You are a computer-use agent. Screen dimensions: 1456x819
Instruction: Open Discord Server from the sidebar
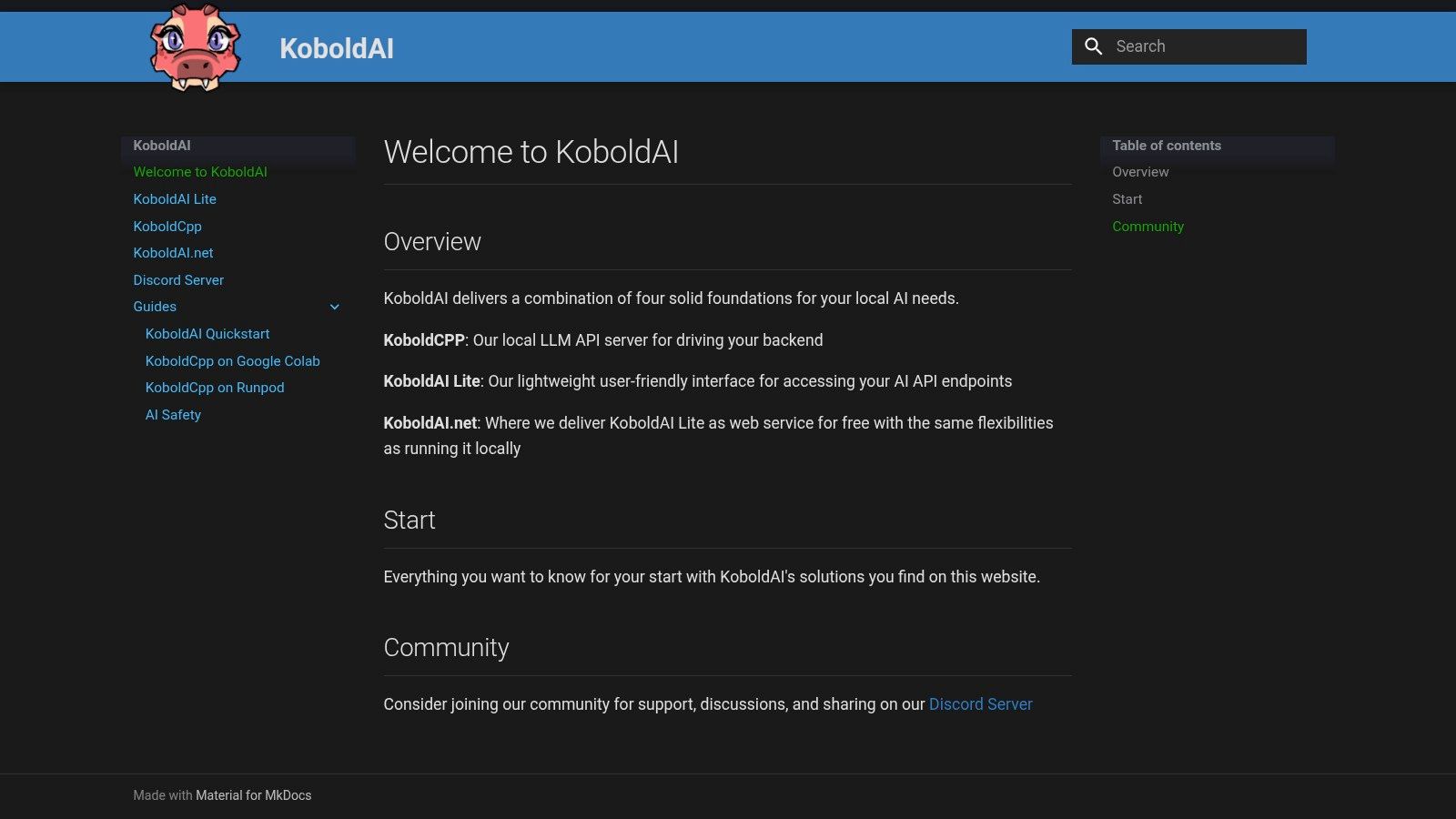[x=178, y=280]
